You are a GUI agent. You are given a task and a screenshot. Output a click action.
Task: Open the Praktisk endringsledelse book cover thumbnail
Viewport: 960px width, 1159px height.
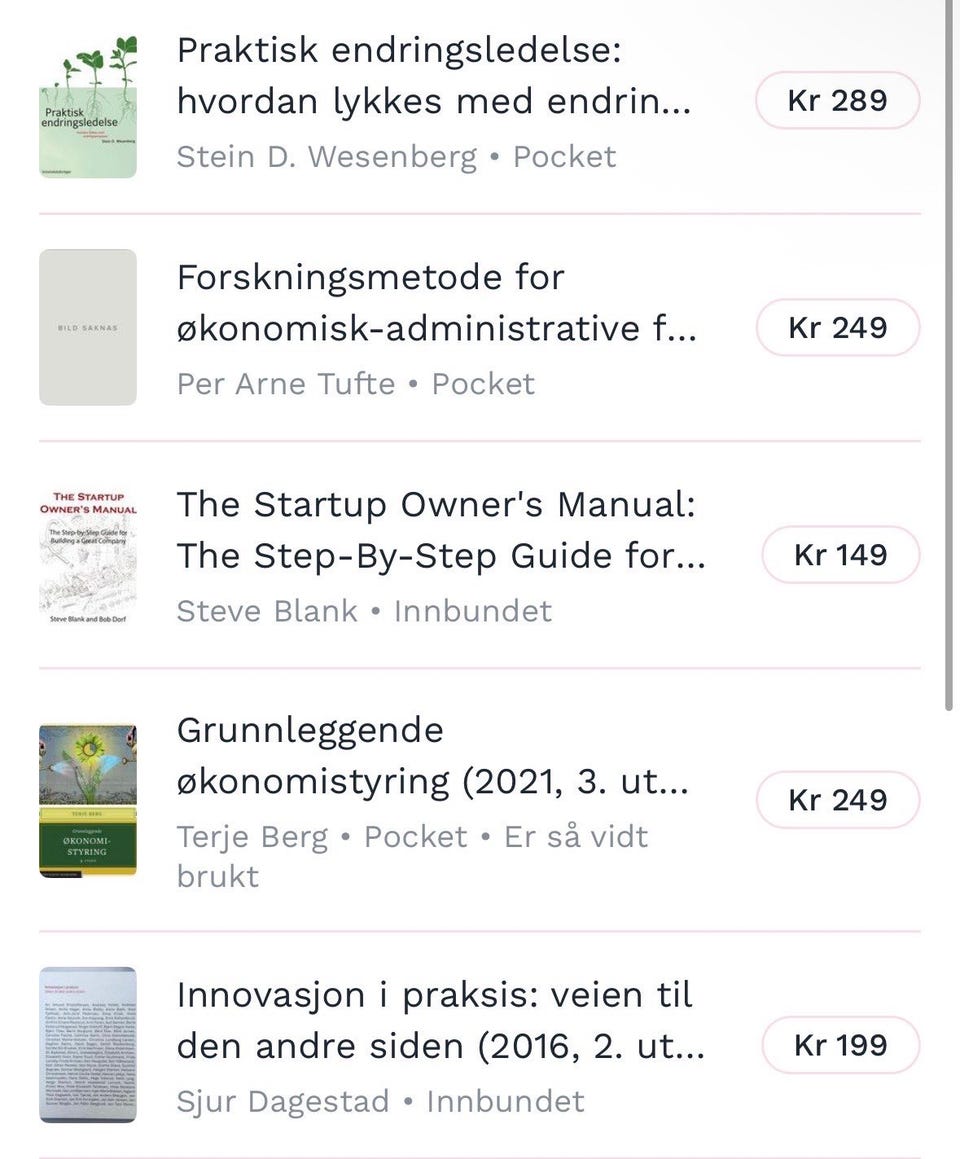(88, 106)
